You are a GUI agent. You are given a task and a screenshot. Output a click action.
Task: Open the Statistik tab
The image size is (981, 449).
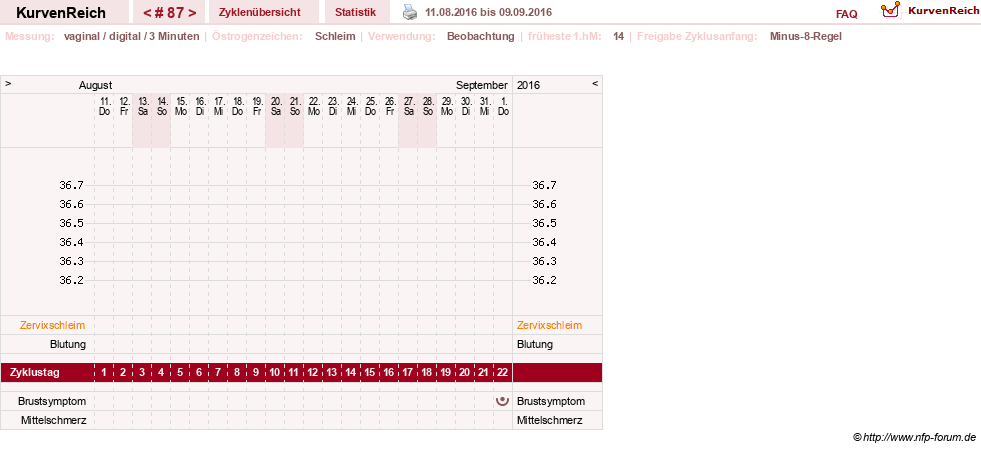[355, 13]
